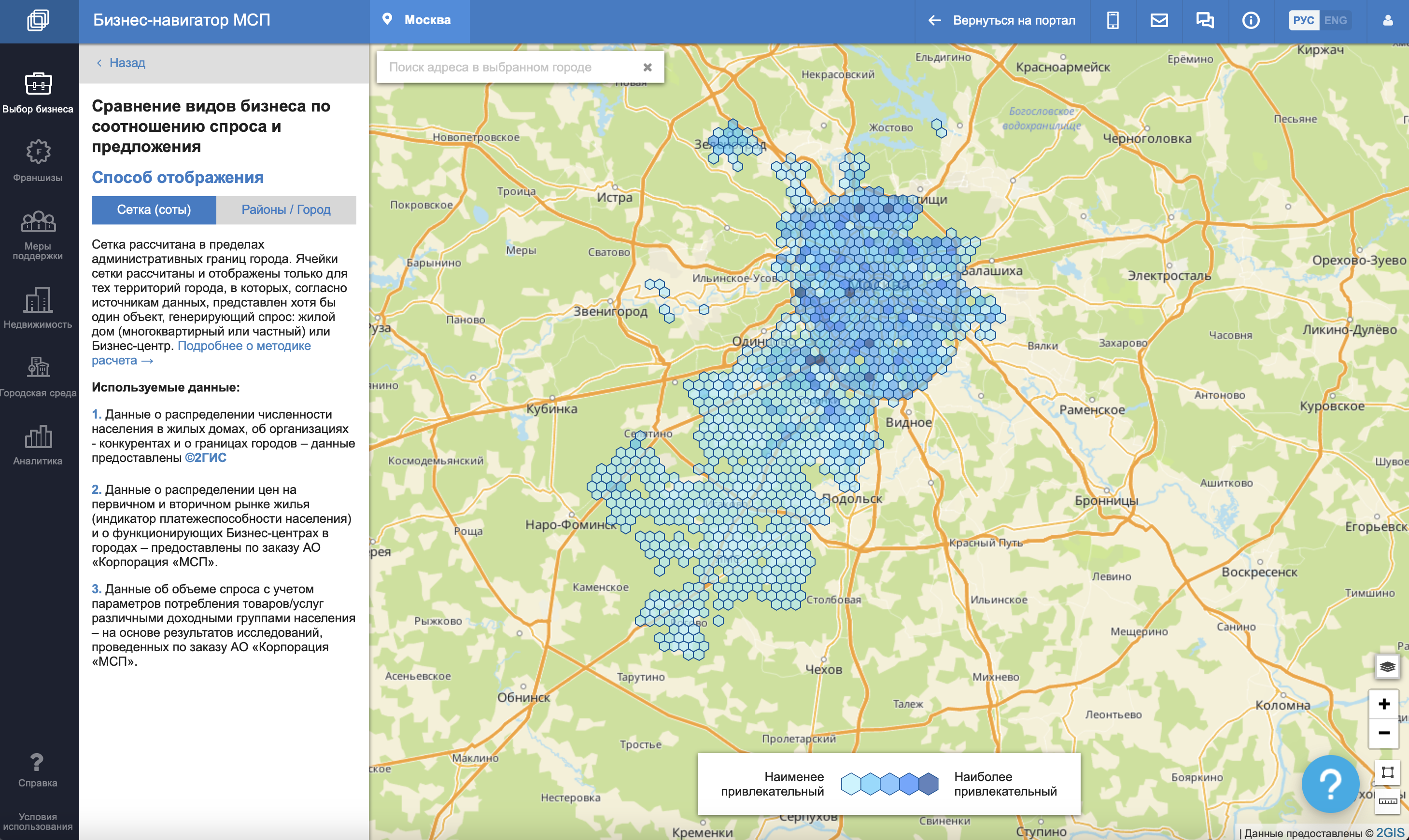Switch display to Сетка (соты)
1409x840 pixels.
click(x=154, y=210)
